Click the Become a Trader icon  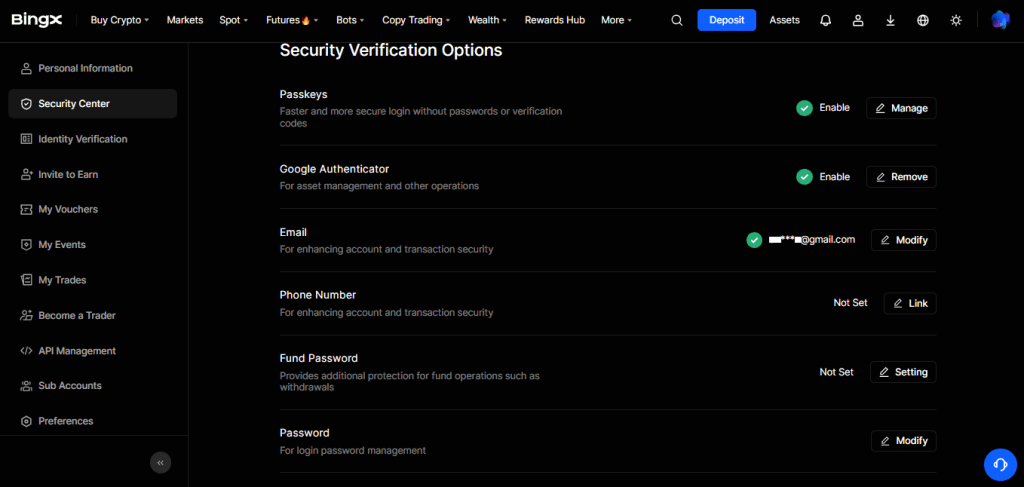coord(26,315)
